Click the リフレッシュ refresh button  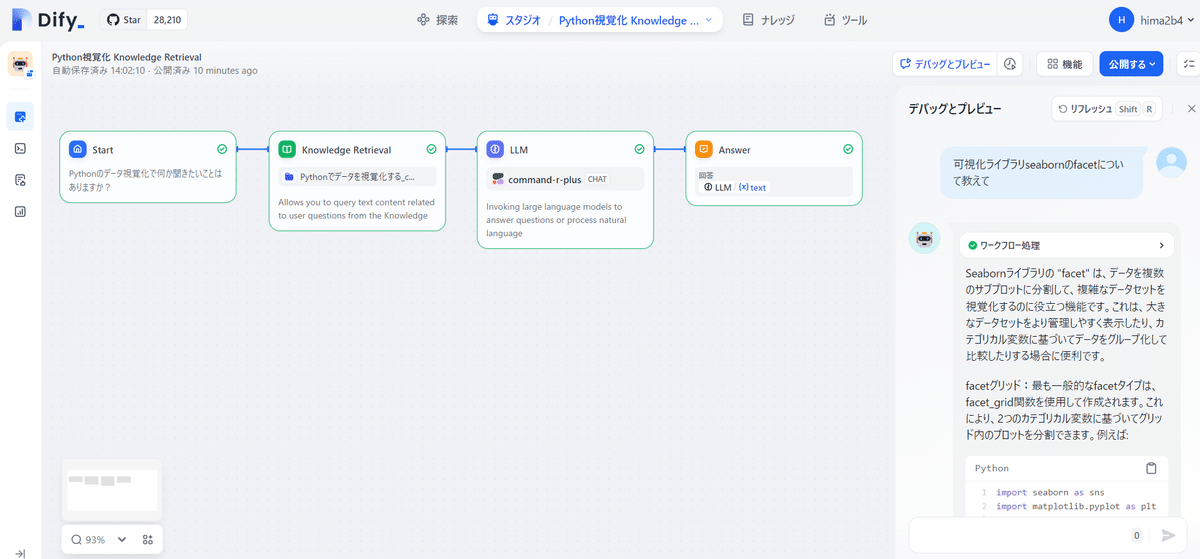tap(1107, 109)
